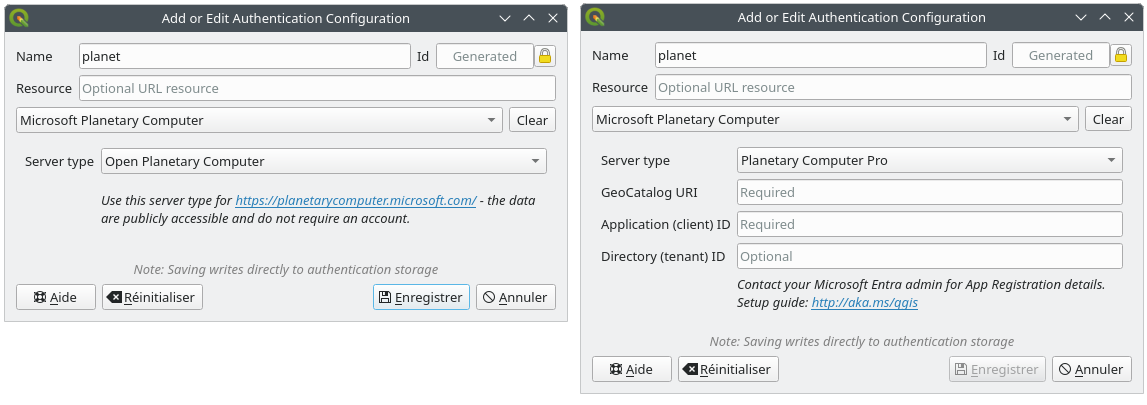
Task: Close the left dialog with X button
Action: 553,18
